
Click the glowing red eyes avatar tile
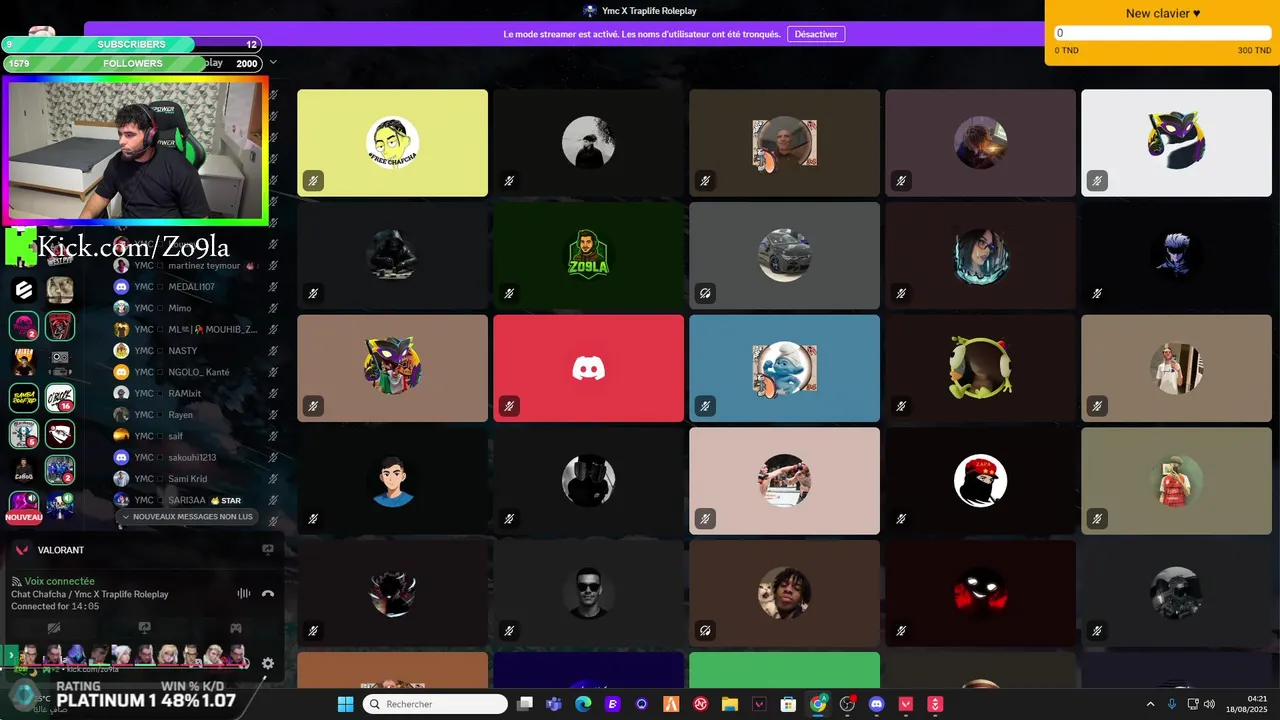(980, 594)
